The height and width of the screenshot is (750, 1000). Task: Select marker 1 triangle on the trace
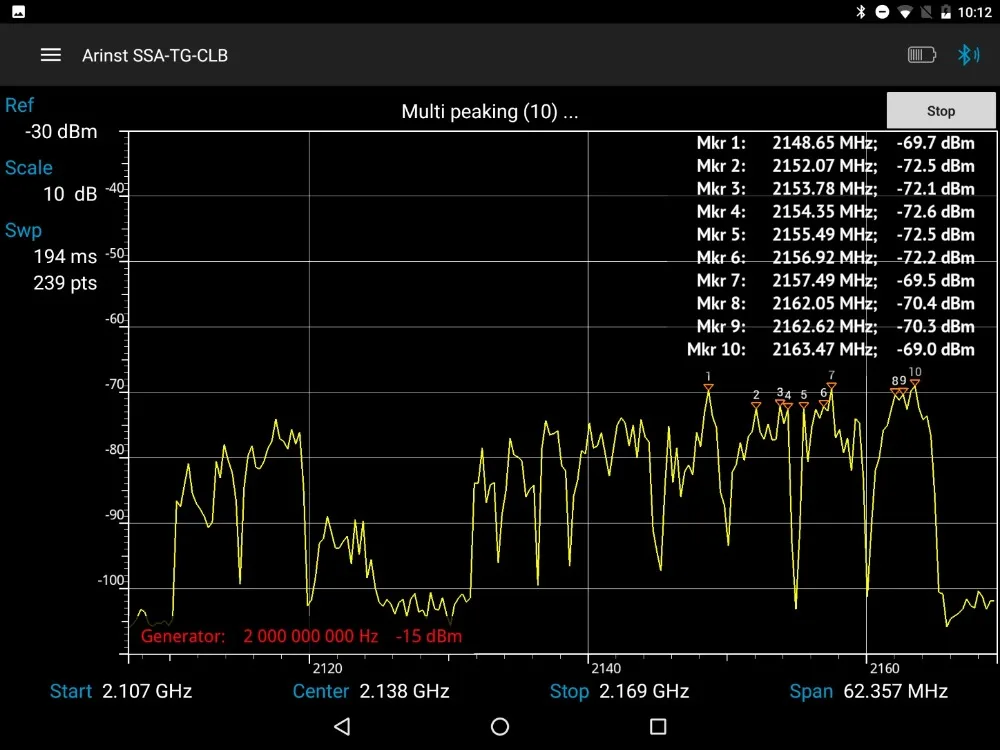pos(709,387)
